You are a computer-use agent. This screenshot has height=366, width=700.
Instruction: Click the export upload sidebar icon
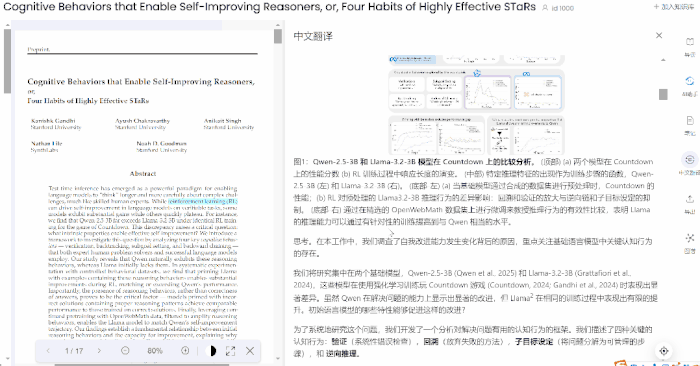[690, 199]
